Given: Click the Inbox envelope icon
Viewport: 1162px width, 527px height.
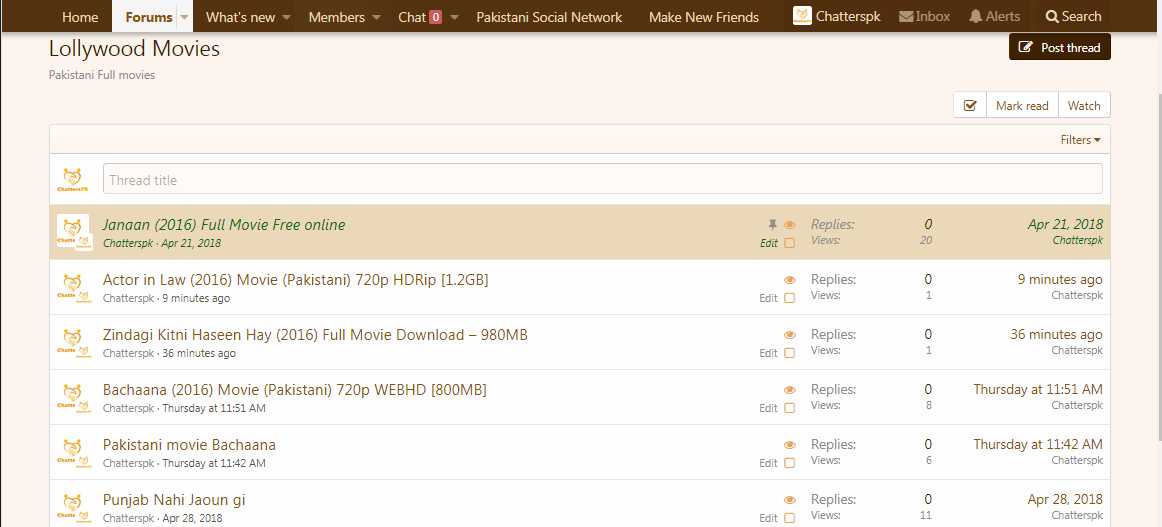Looking at the screenshot, I should [x=906, y=17].
